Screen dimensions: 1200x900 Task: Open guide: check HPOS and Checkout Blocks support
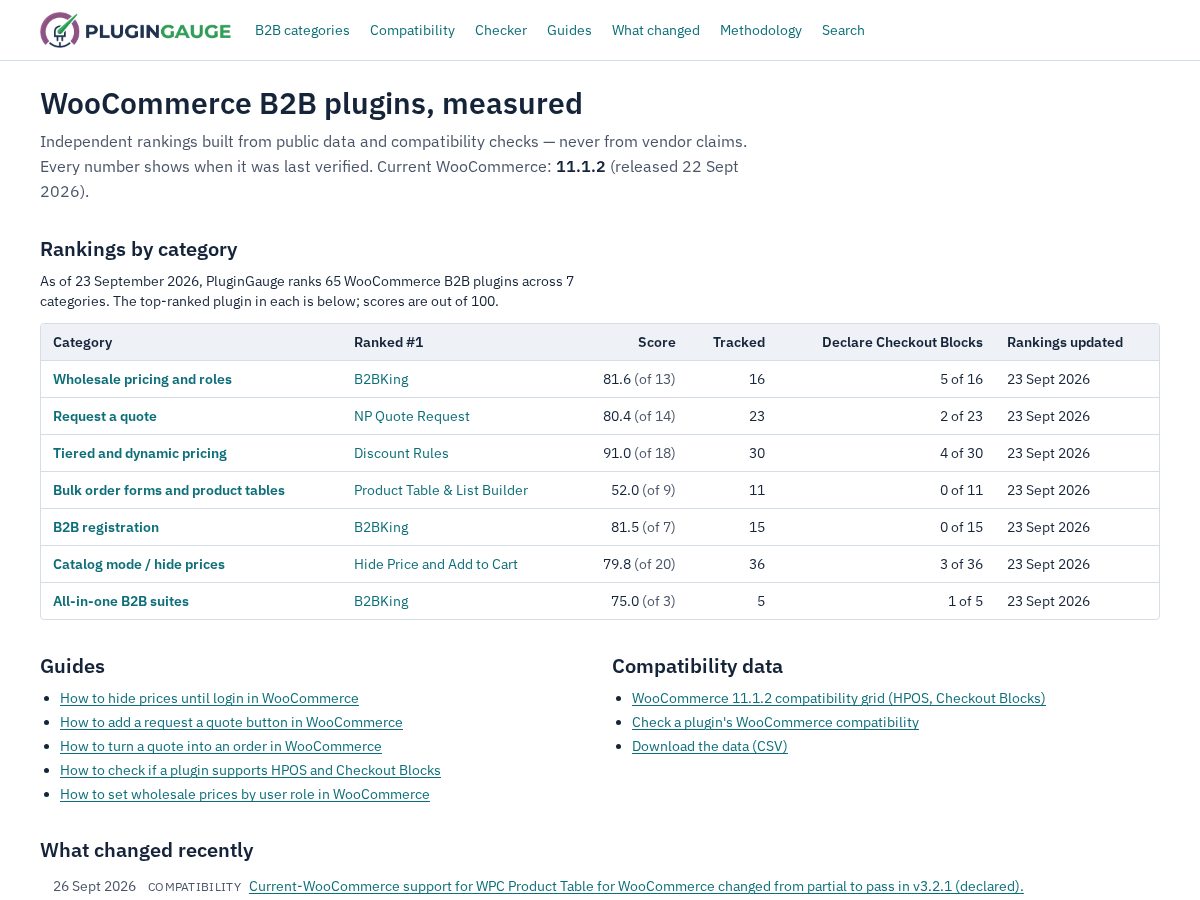point(250,770)
